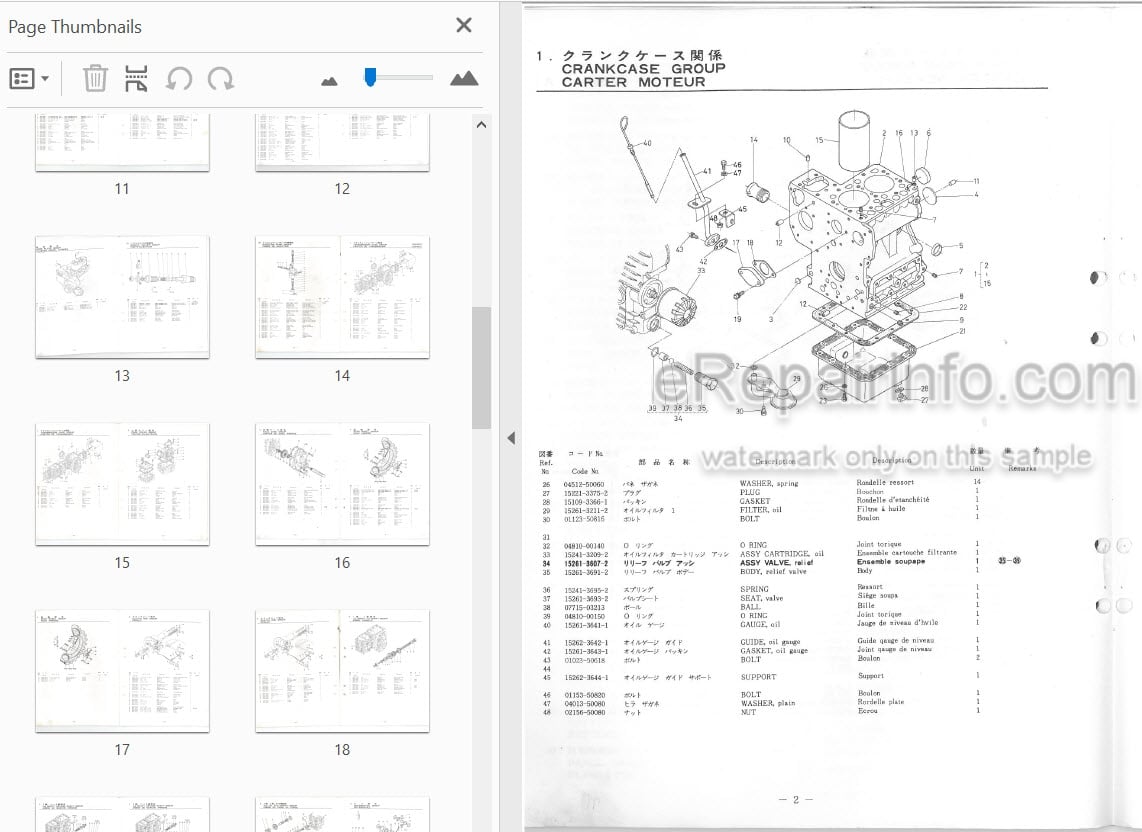Click the thumbnail size slider handle

(370, 77)
